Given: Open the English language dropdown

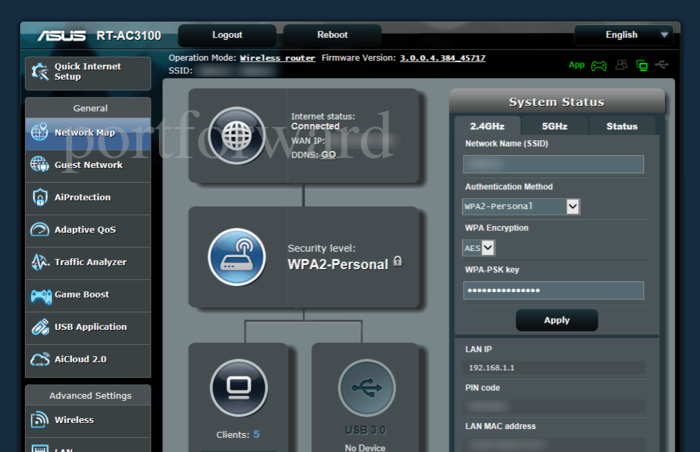Looking at the screenshot, I should tap(623, 35).
